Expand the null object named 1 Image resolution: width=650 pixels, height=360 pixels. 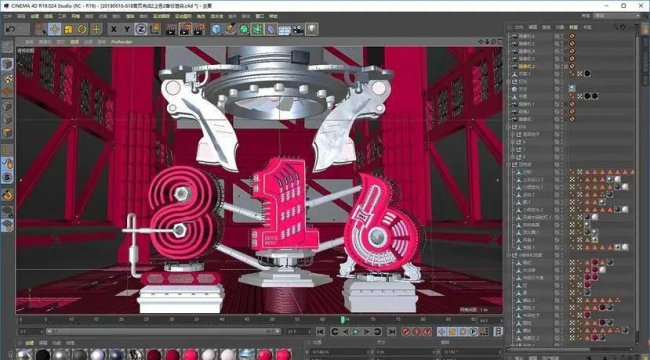(513, 149)
